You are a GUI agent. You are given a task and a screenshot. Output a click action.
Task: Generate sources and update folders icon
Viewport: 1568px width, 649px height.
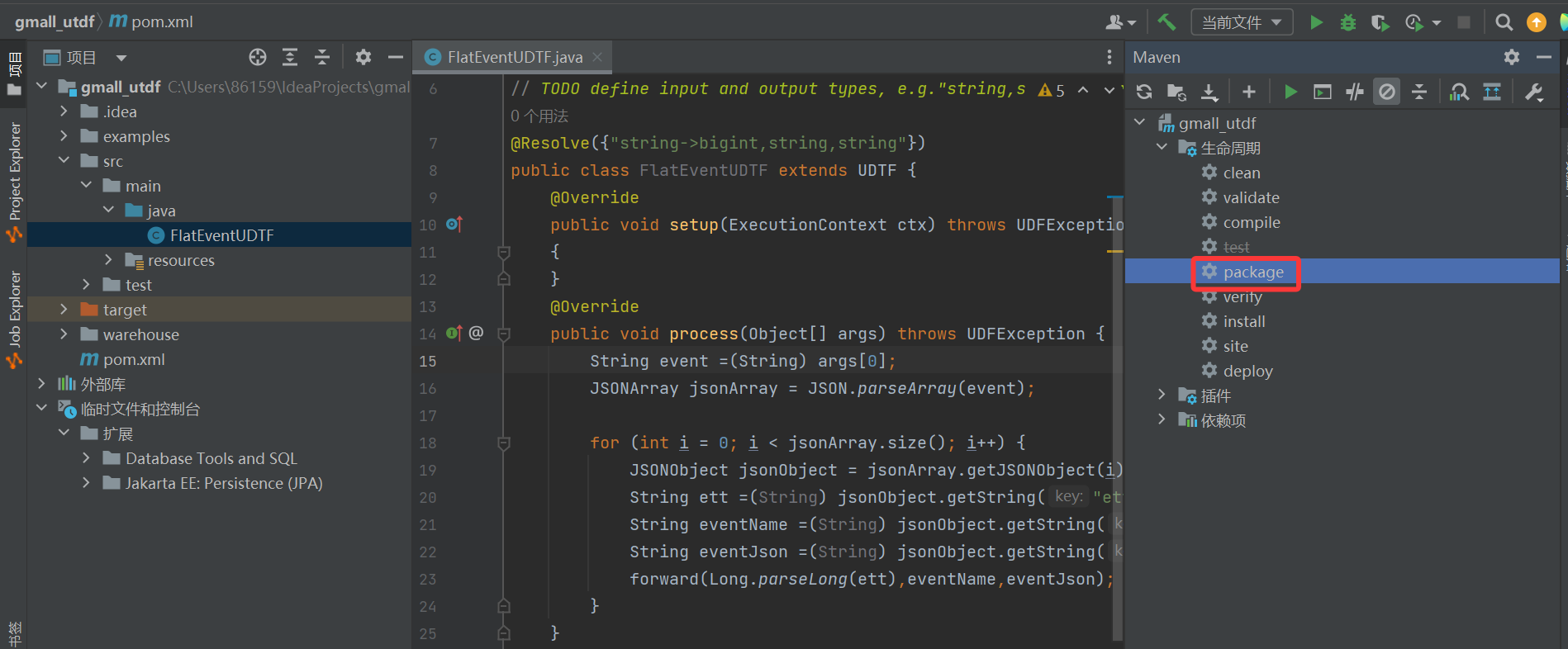click(1176, 92)
